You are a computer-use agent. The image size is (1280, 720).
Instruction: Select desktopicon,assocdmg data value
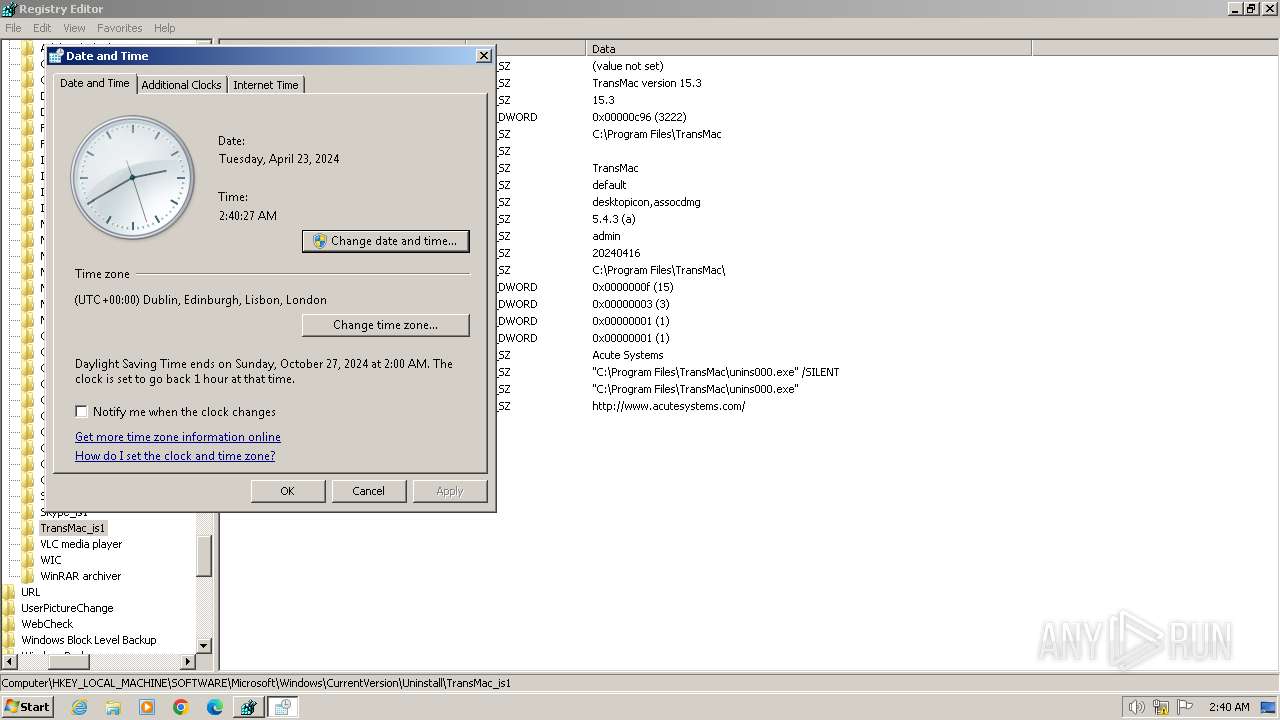[646, 202]
